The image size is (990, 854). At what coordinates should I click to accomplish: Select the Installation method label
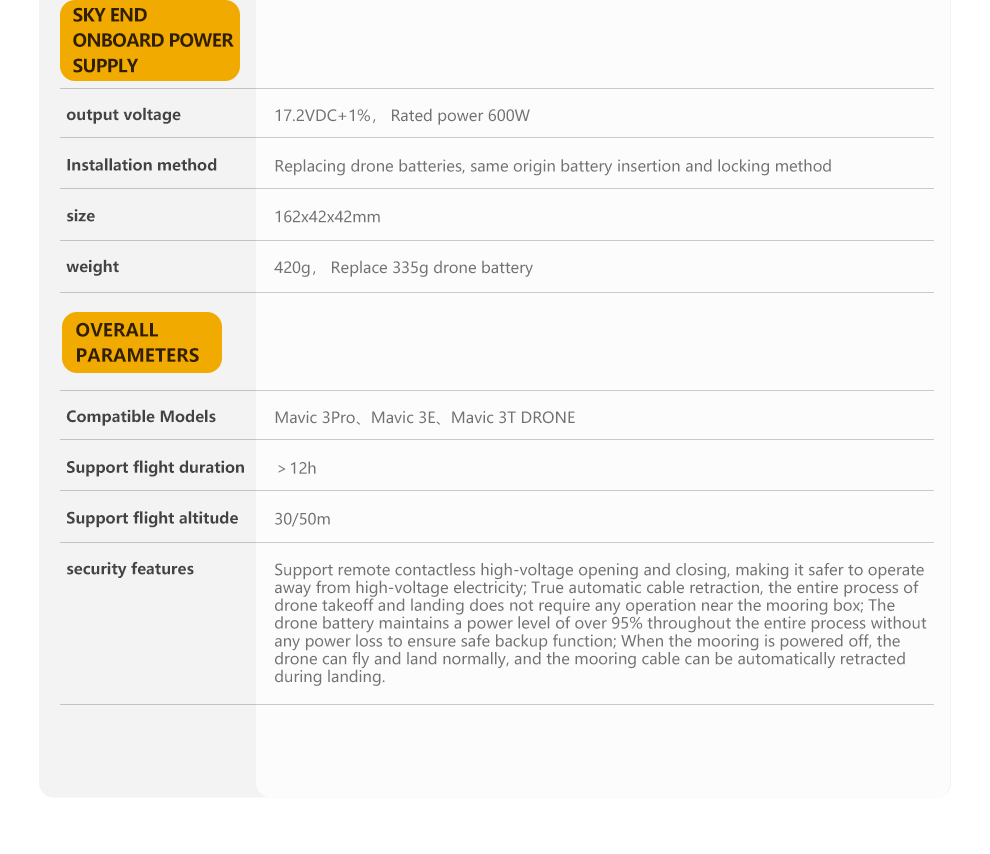tap(141, 165)
